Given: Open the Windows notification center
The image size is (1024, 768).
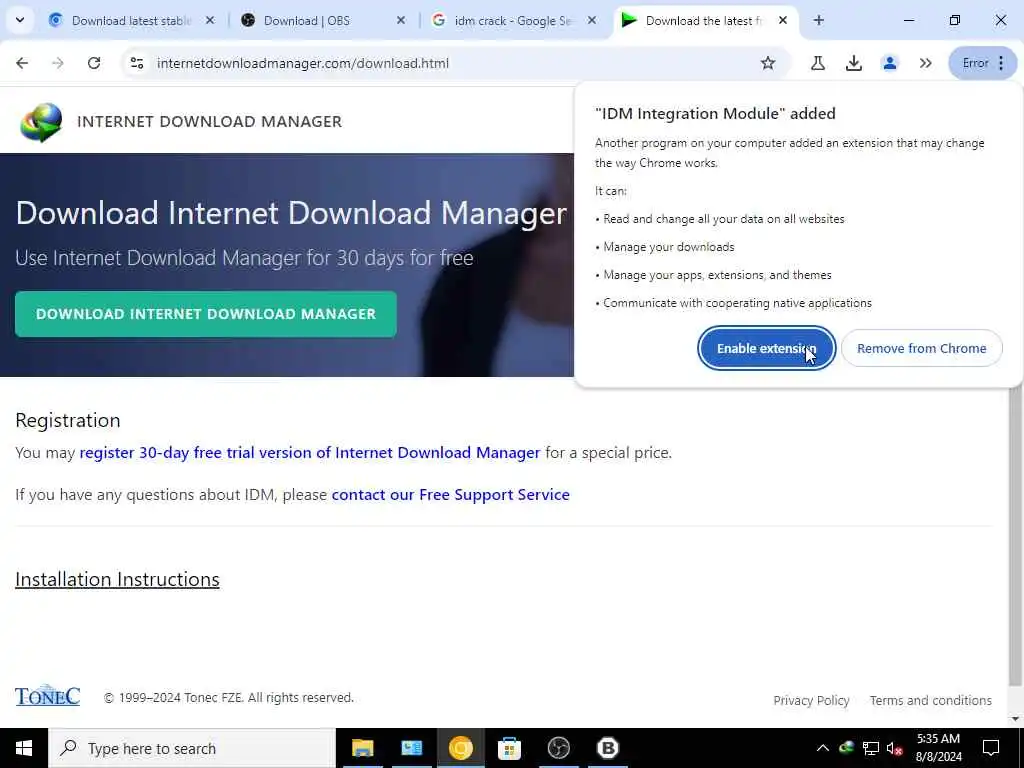Looking at the screenshot, I should pyautogui.click(x=991, y=748).
